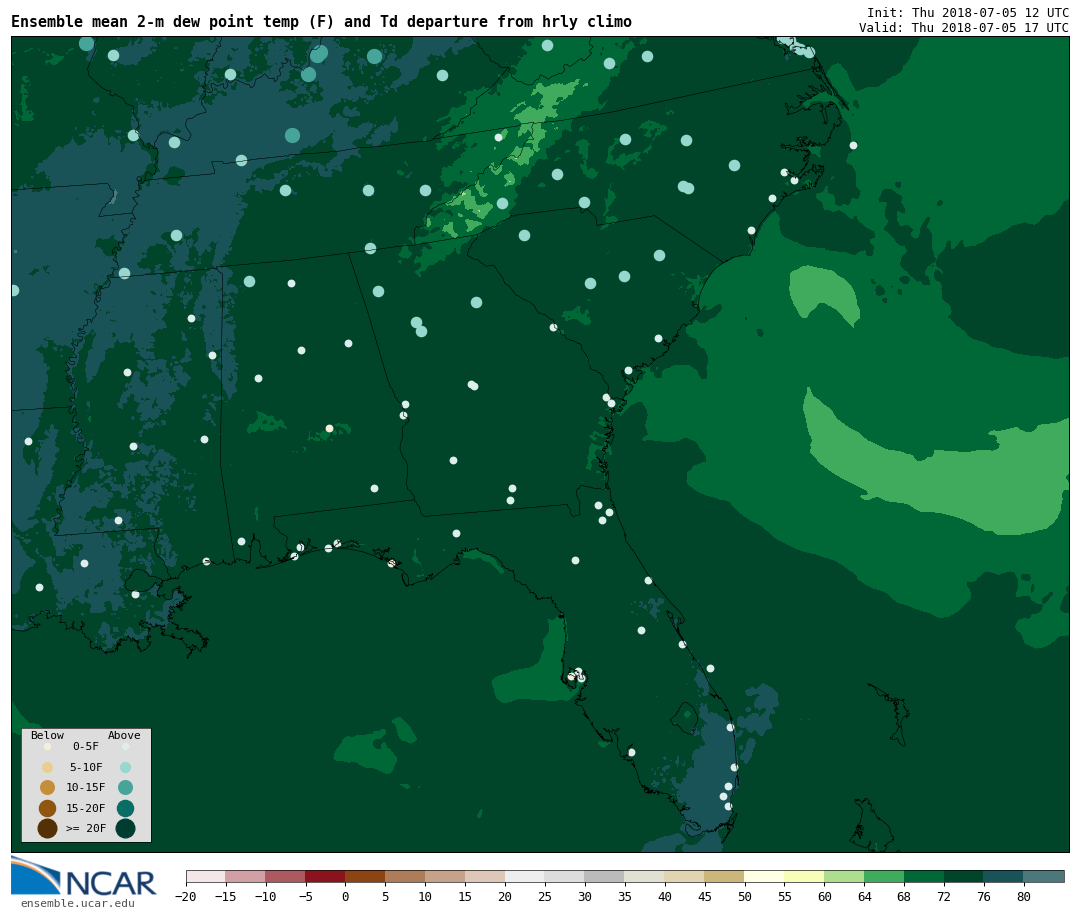The height and width of the screenshot is (915, 1080).
Task: Pick the colorbar swatch between -15 and -10
Action: point(246,876)
